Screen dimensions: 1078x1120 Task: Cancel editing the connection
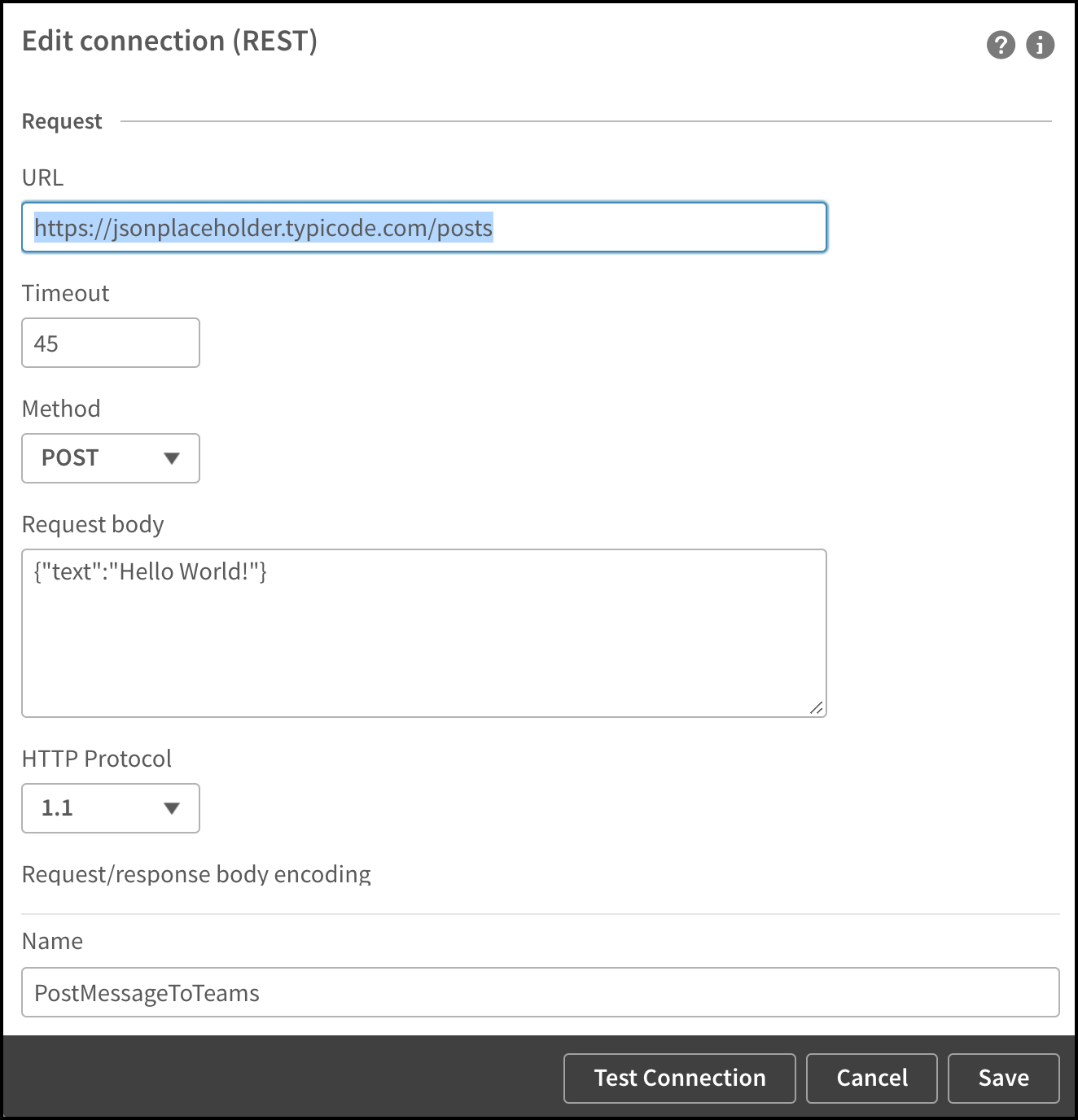click(872, 1078)
